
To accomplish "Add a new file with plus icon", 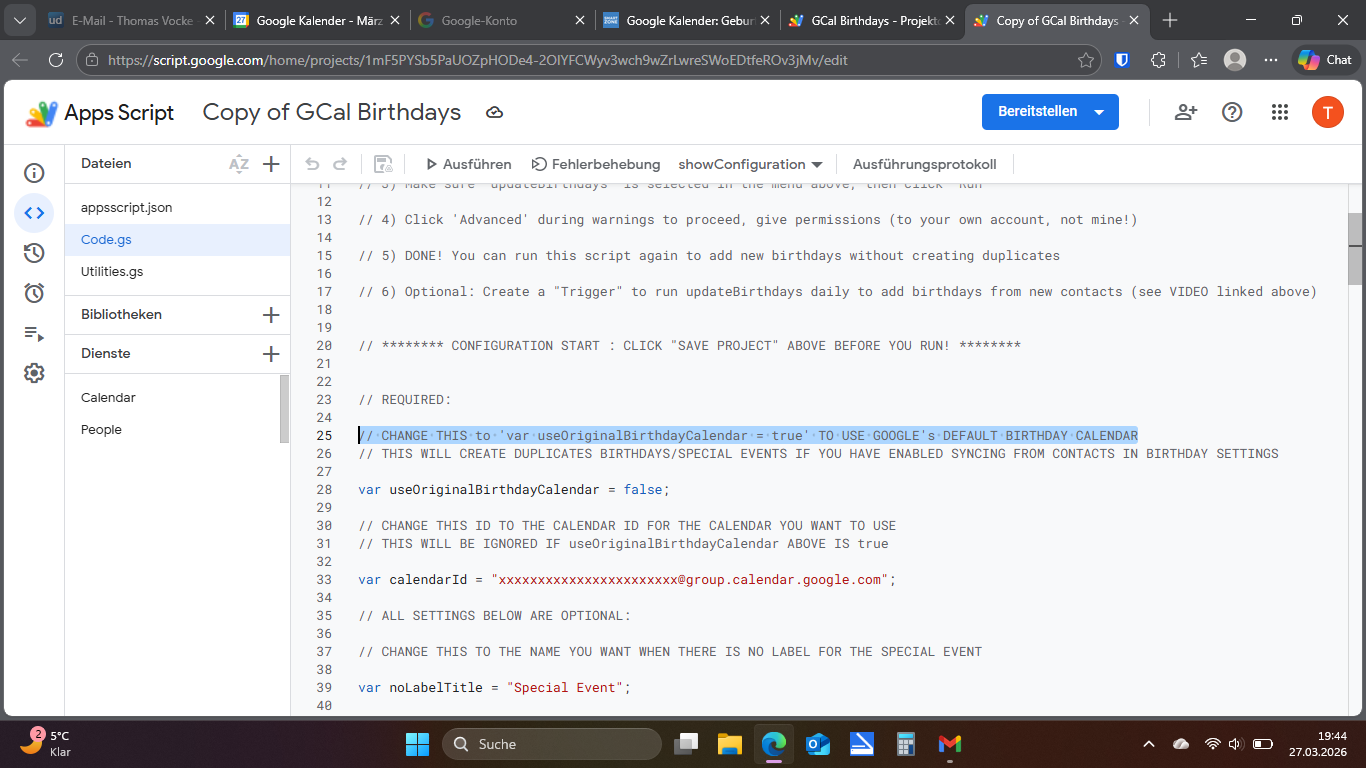I will point(271,164).
